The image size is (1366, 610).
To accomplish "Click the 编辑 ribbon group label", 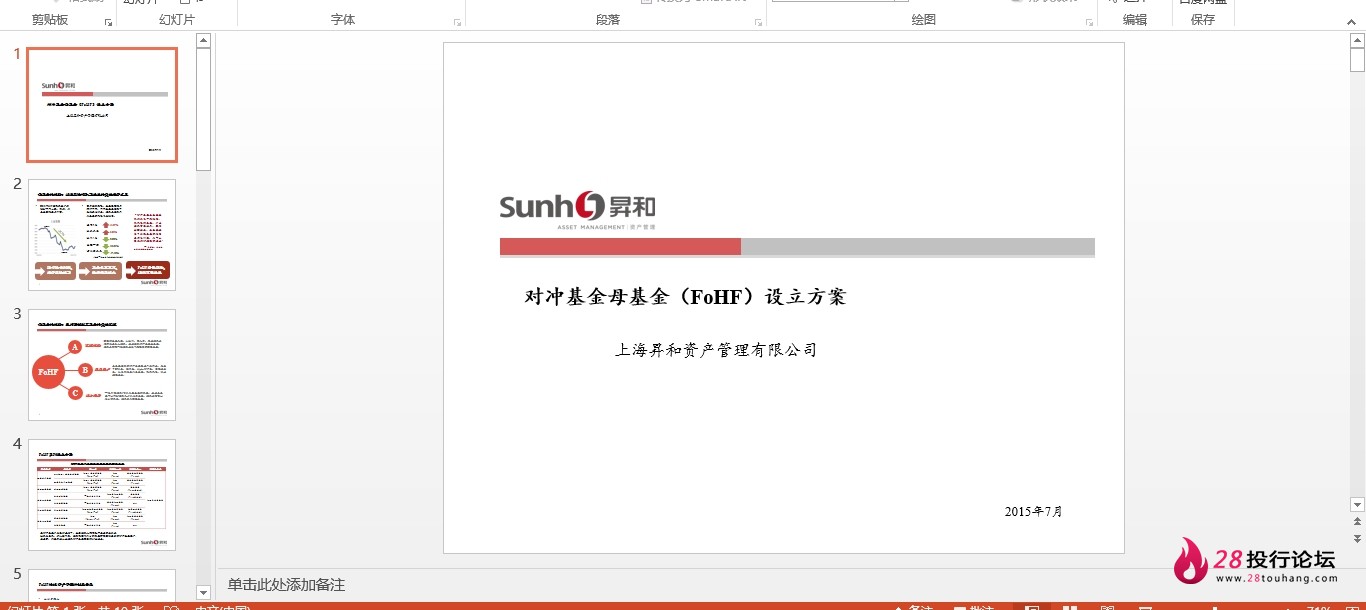I will (1135, 20).
